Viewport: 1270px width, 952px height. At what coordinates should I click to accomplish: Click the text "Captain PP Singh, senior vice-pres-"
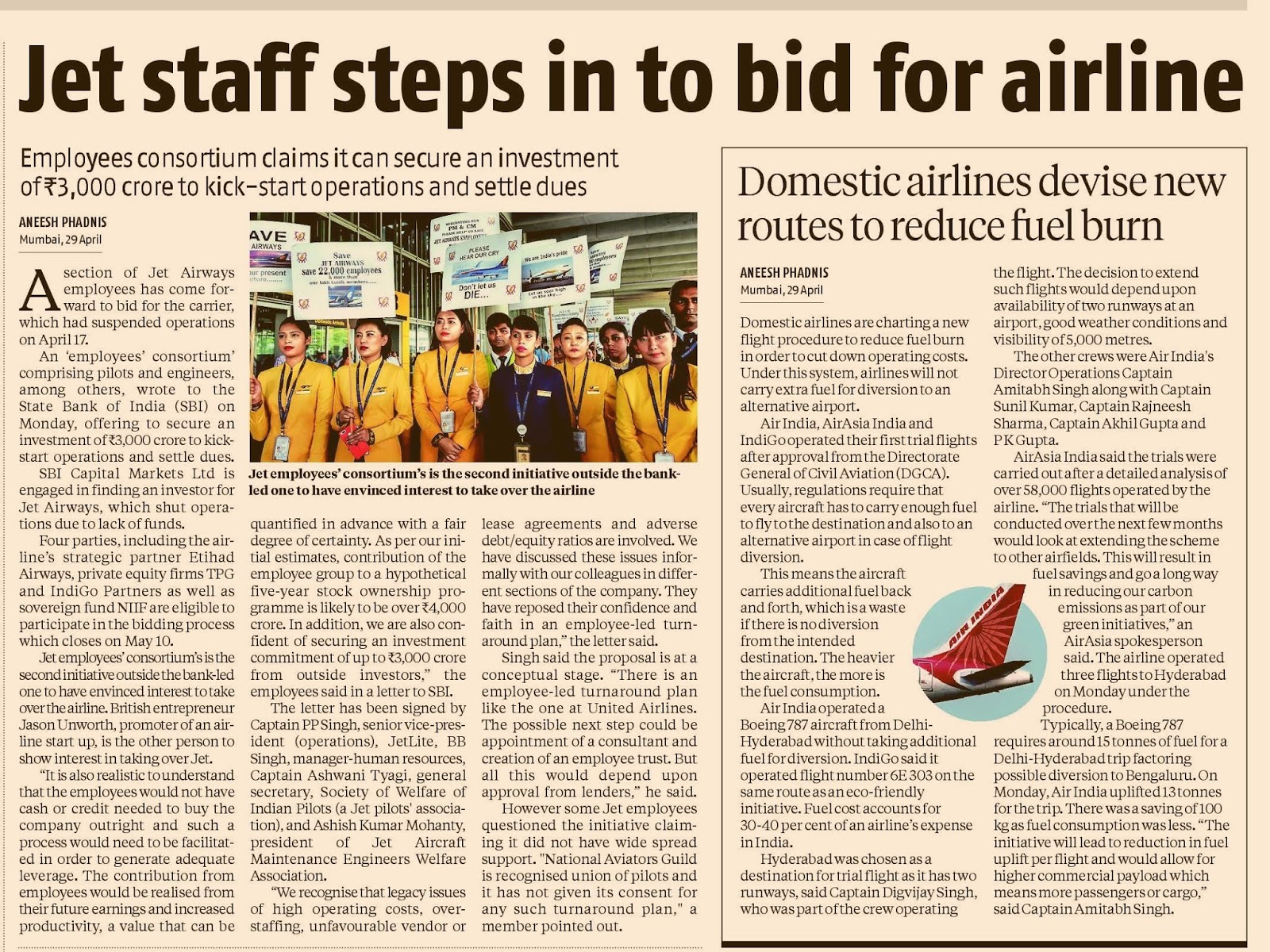[358, 724]
